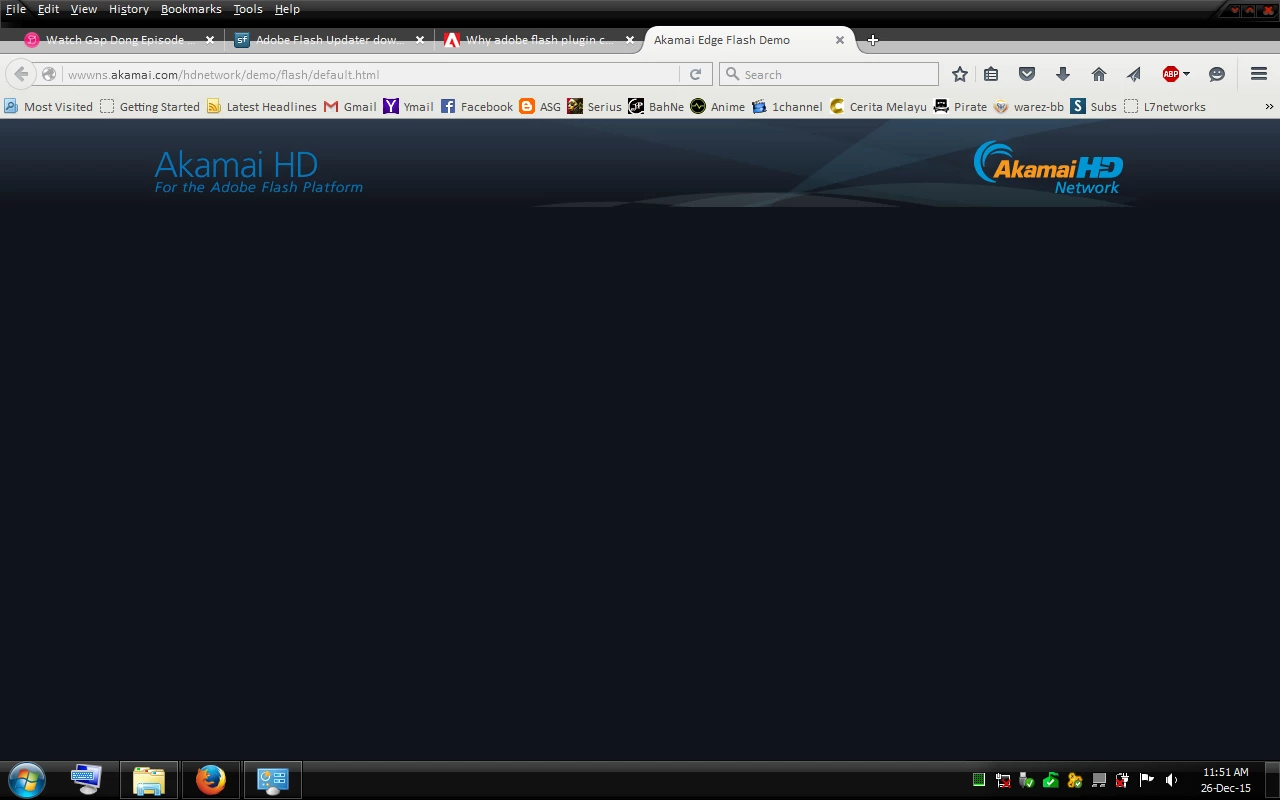The height and width of the screenshot is (800, 1280).
Task: Open Serius bookmark
Action: [x=594, y=106]
